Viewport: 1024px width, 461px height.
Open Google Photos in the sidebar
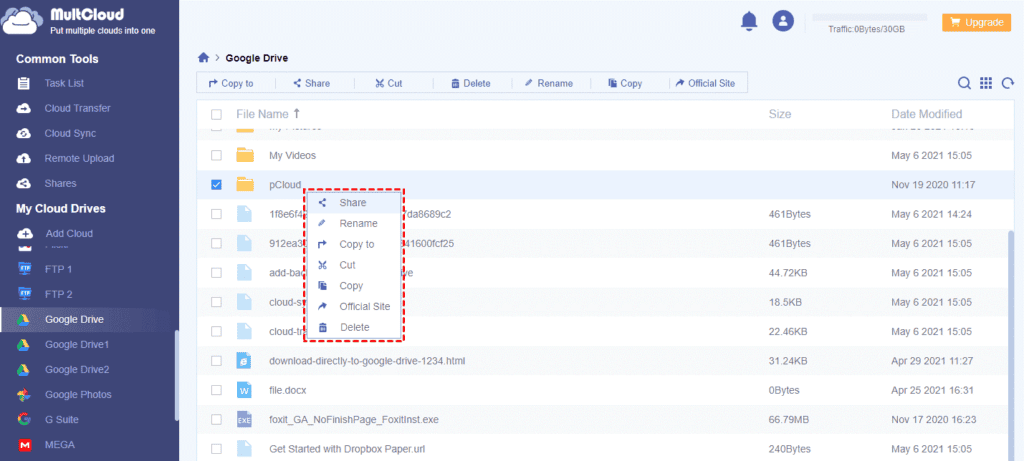78,394
